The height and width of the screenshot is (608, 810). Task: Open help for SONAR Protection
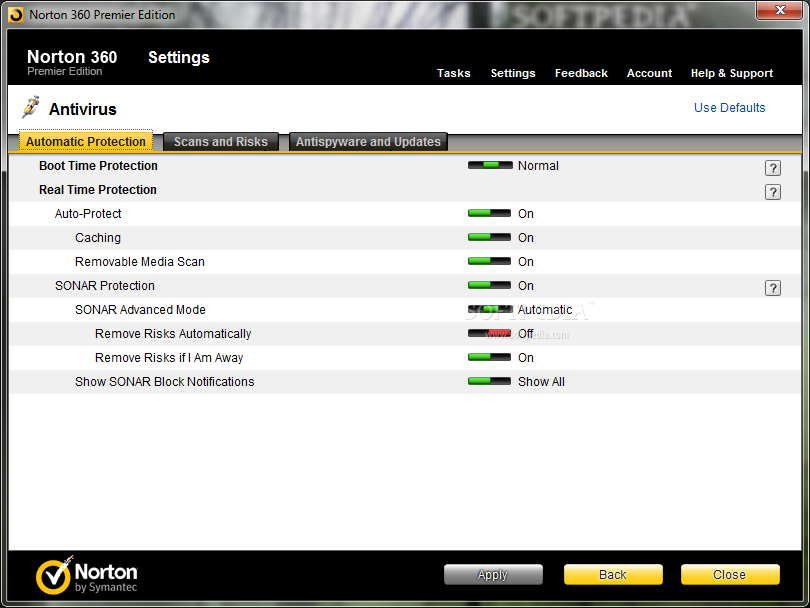[772, 288]
